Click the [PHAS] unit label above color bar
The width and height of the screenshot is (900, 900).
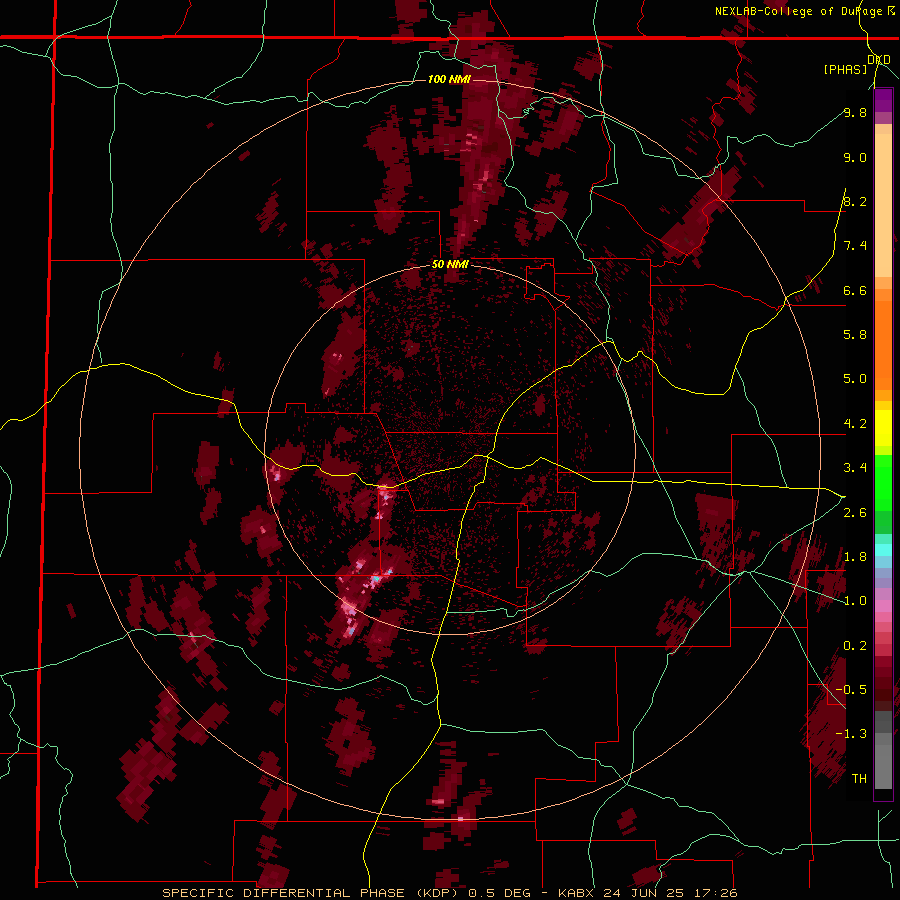click(x=845, y=69)
